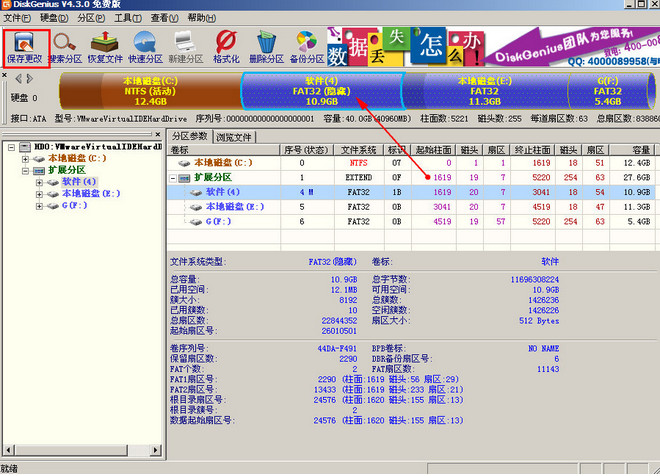660x476 pixels.
Task: Switch to the 浏览文件 tab
Action: click(x=234, y=137)
